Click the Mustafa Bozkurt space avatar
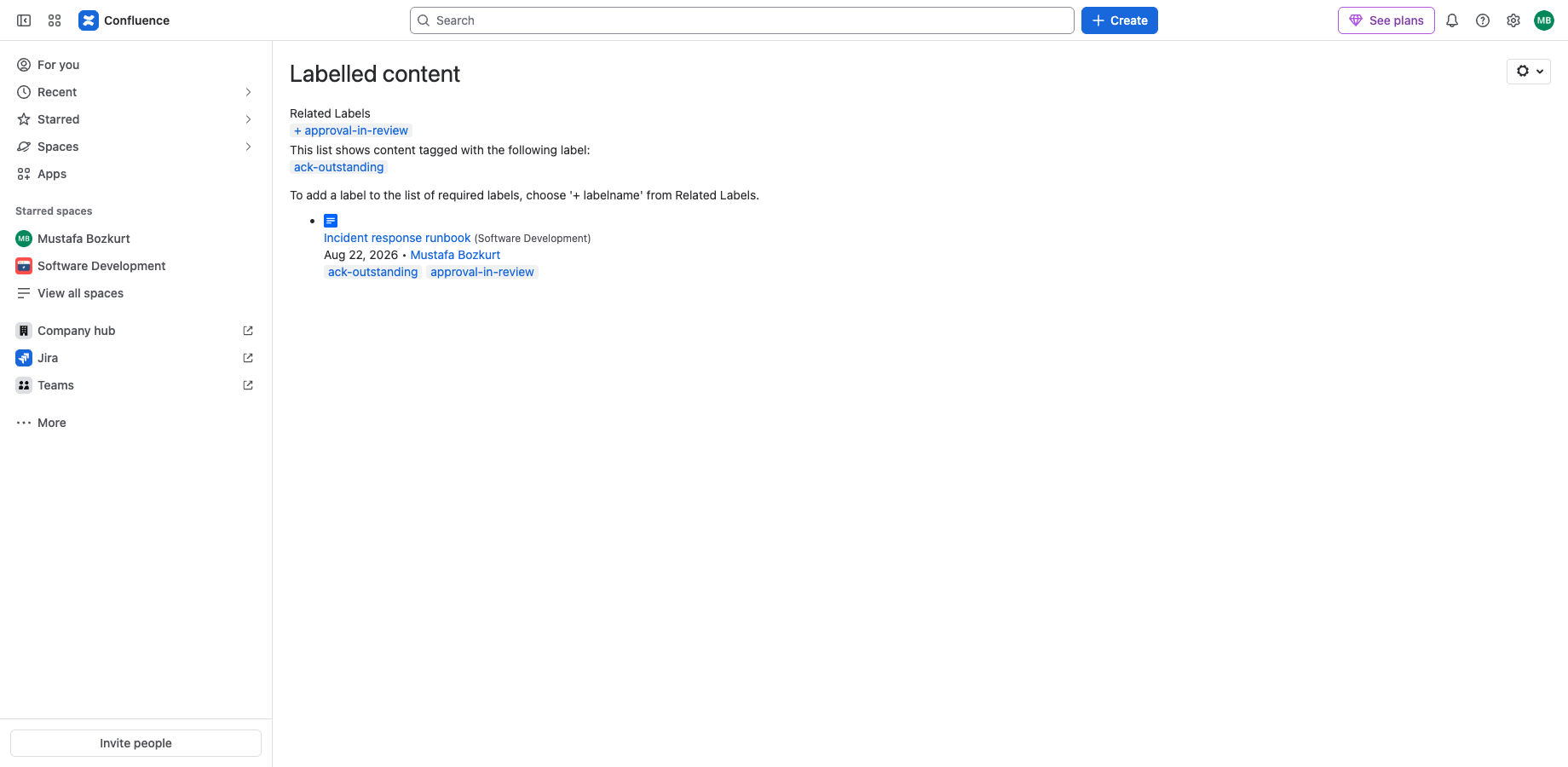 coord(24,239)
